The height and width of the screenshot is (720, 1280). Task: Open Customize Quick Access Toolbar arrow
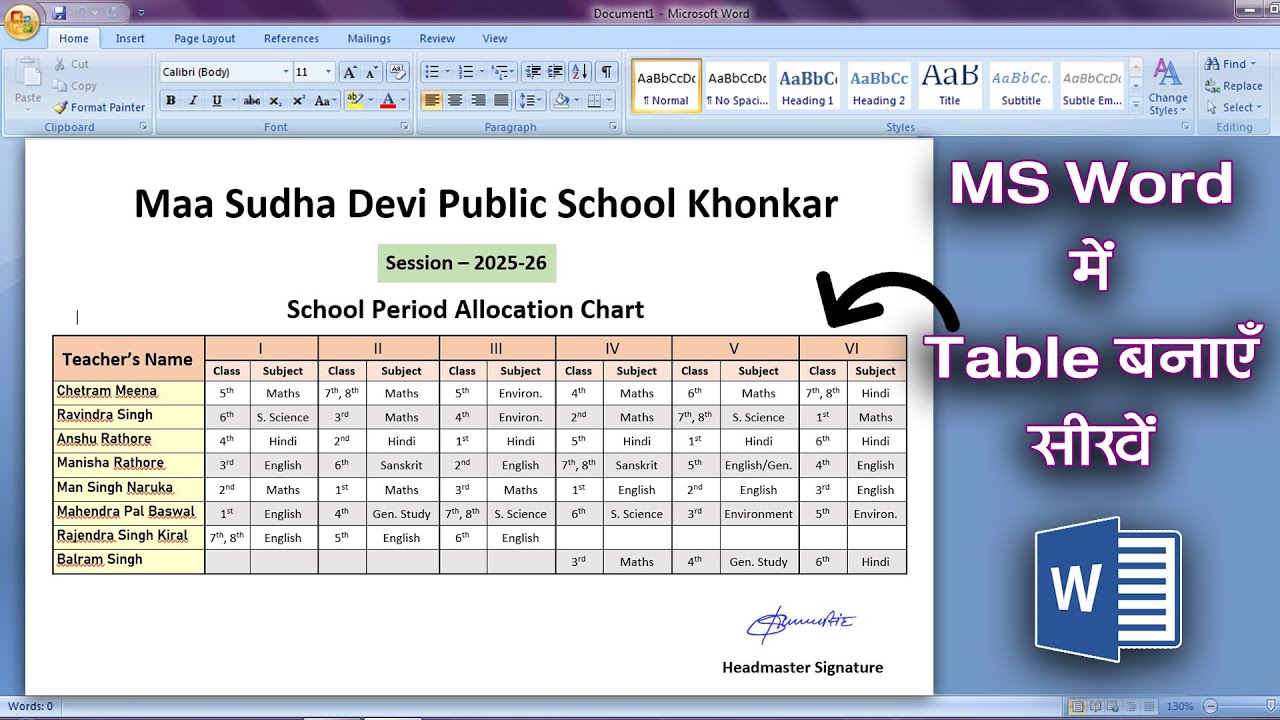pyautogui.click(x=141, y=13)
